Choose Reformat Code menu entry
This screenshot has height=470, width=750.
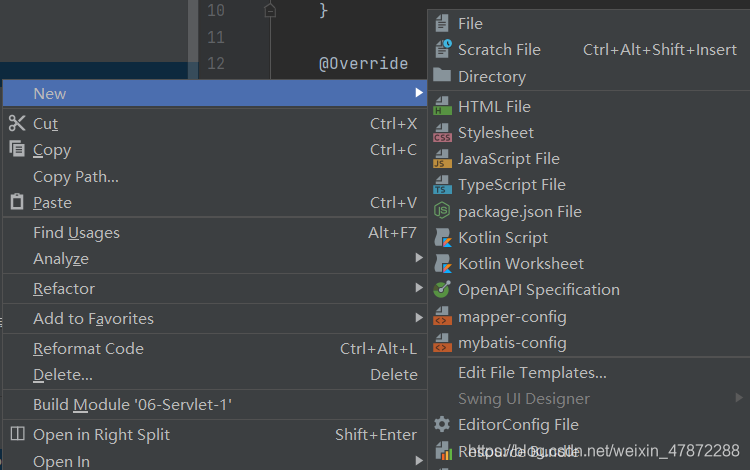coord(215,349)
